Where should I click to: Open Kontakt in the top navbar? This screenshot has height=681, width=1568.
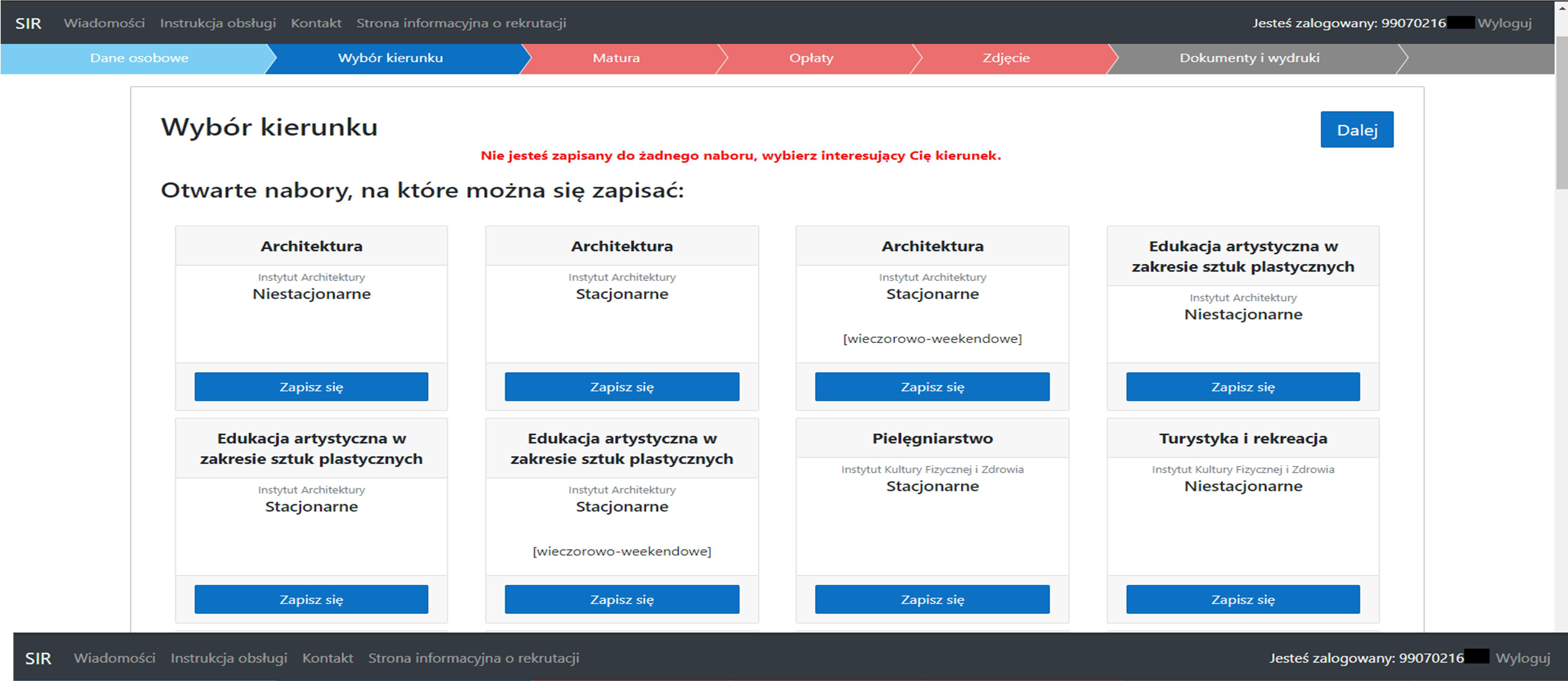316,23
